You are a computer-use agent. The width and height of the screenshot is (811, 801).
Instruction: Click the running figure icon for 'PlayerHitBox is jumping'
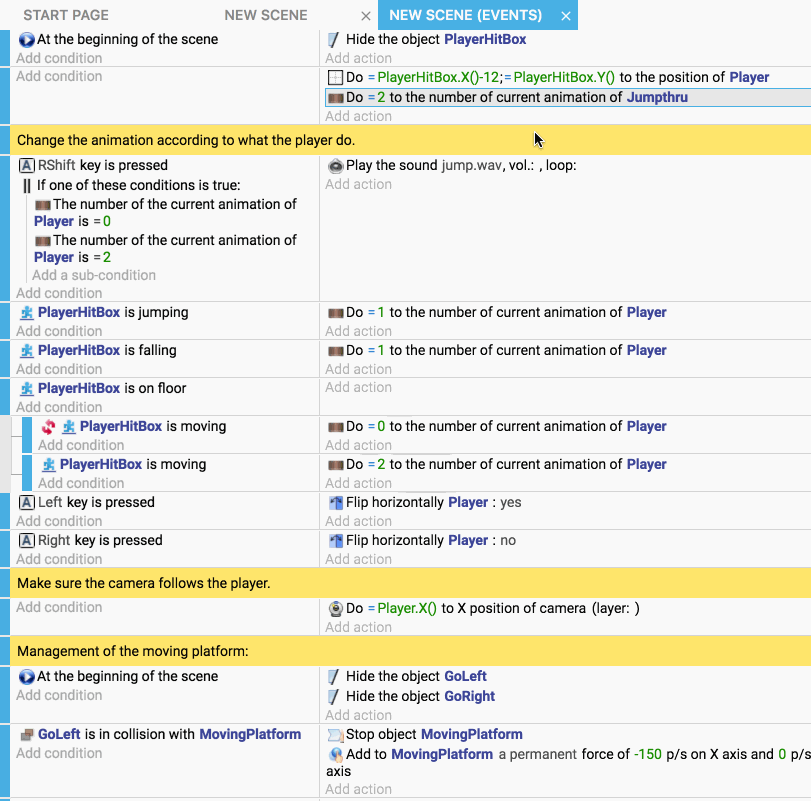pyautogui.click(x=25, y=313)
